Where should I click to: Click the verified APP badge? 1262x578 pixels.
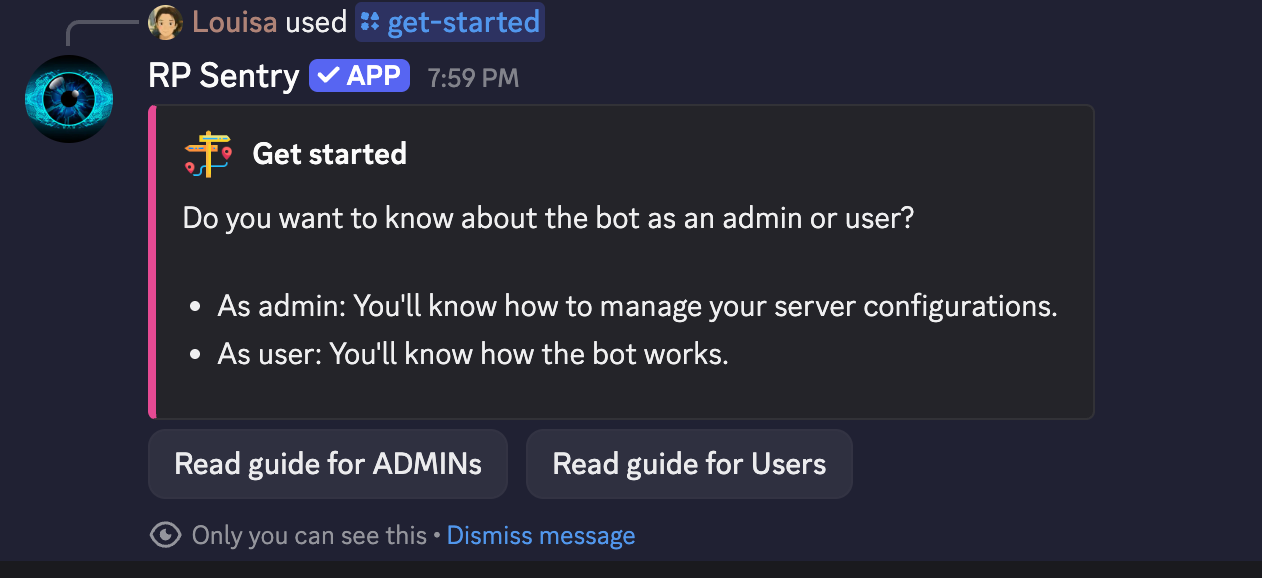(x=359, y=76)
